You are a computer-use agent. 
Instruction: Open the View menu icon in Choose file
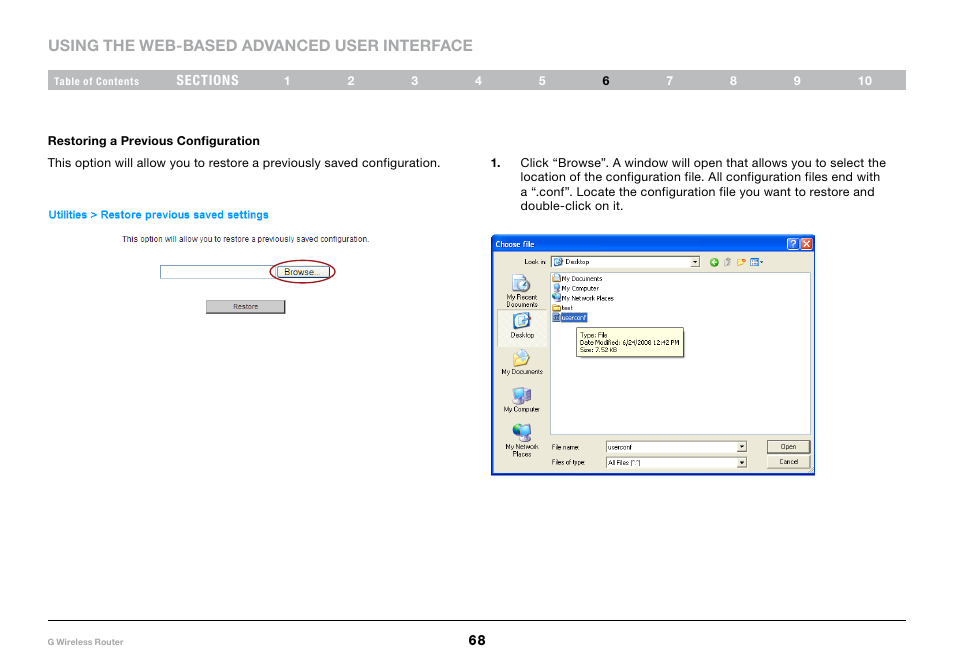756,262
